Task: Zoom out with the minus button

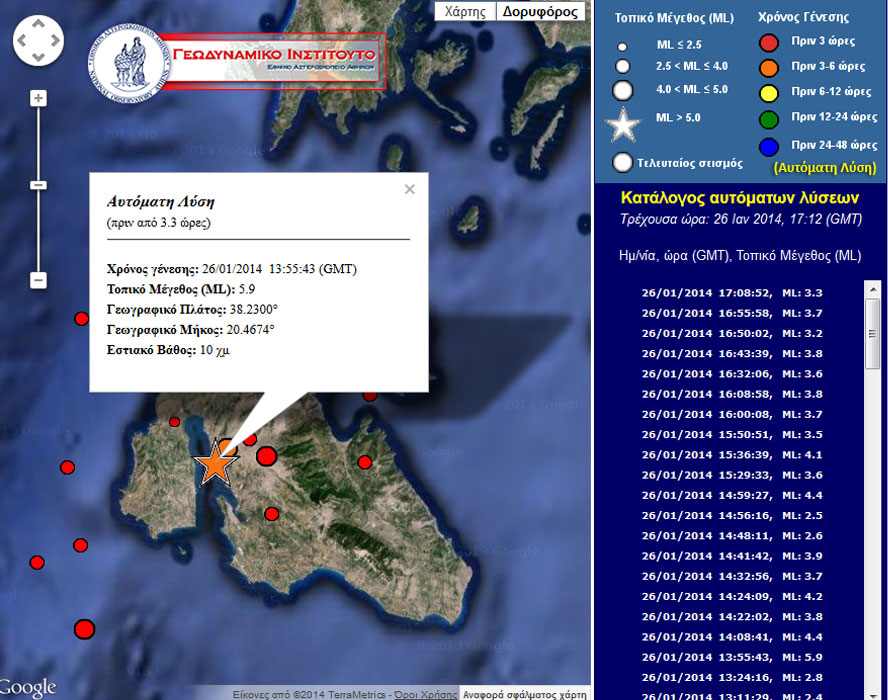Action: click(x=38, y=280)
